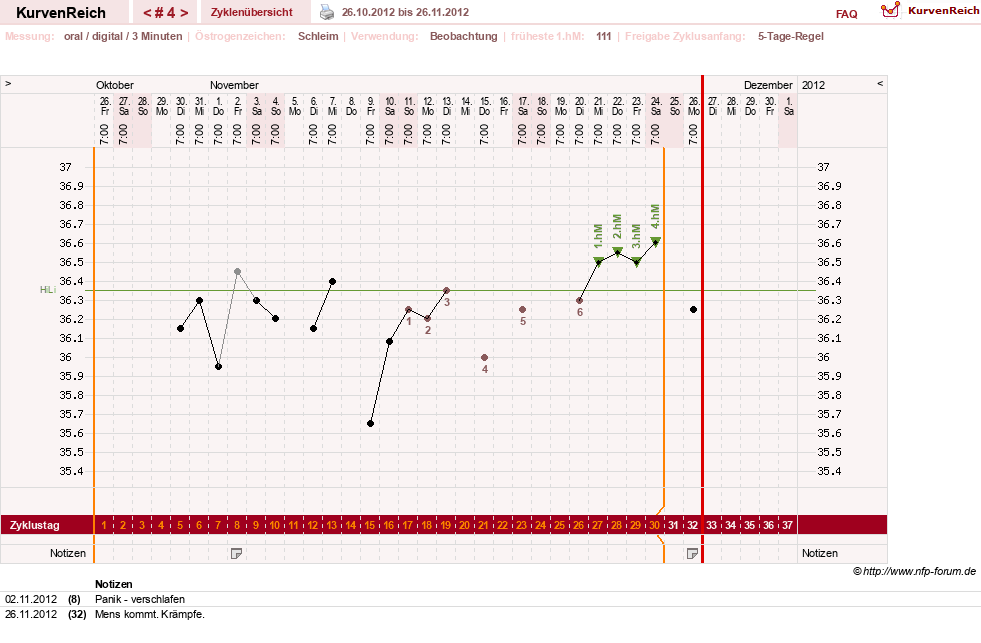Click the 26.11.2012 note date
The height and width of the screenshot is (643, 981).
(x=31, y=614)
